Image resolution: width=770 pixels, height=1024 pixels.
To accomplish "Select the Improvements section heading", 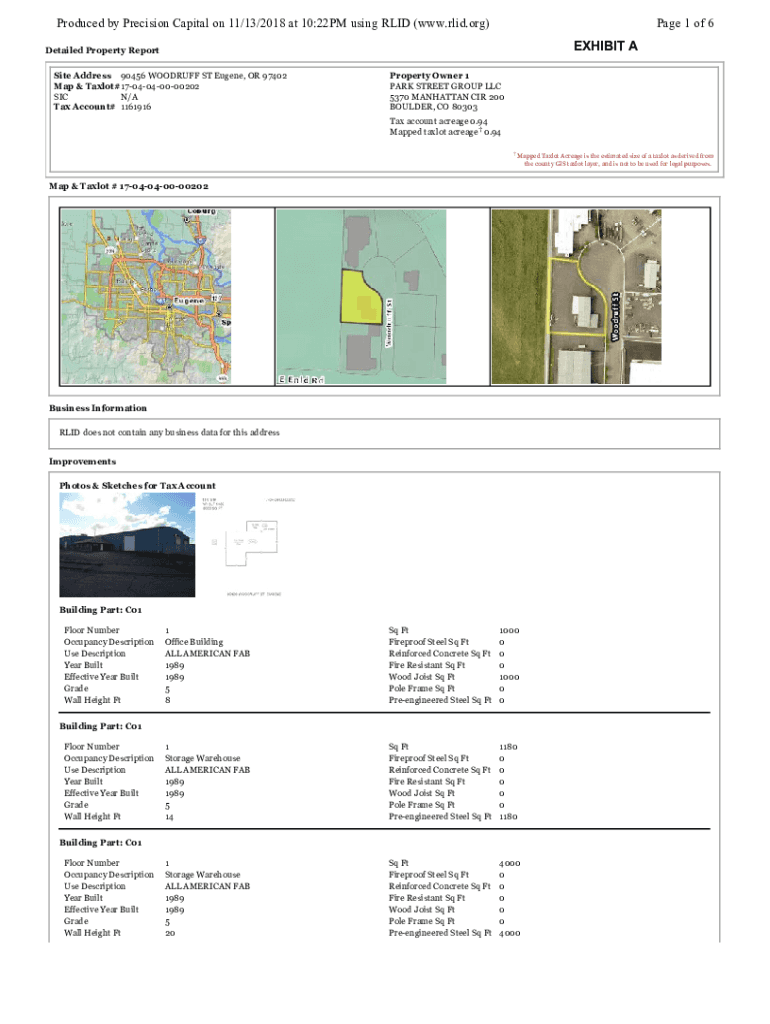I will tap(83, 462).
